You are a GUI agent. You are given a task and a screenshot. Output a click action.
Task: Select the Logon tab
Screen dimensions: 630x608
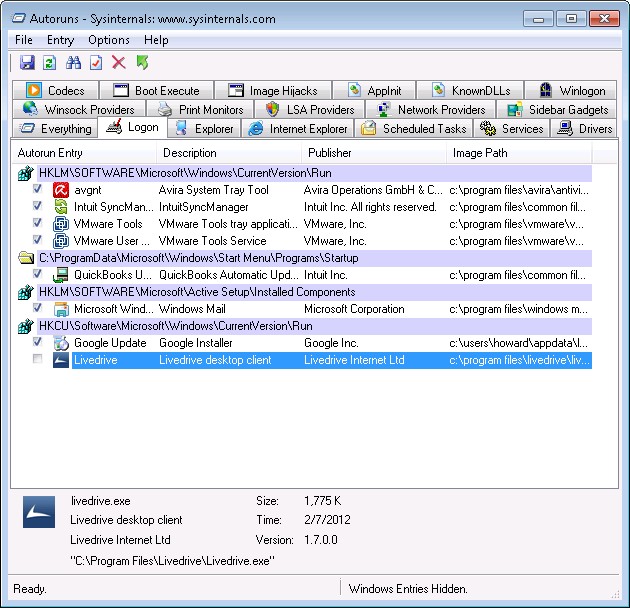tap(133, 127)
